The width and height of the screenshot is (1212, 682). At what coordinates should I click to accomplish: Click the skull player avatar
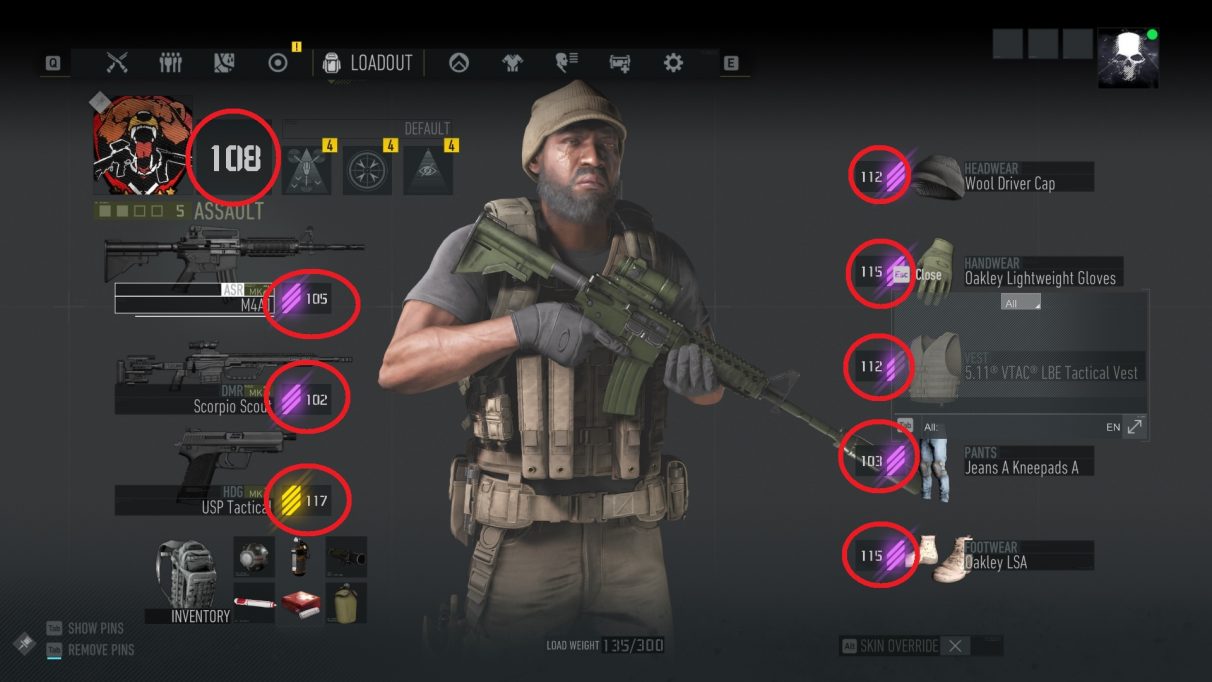[x=1128, y=58]
